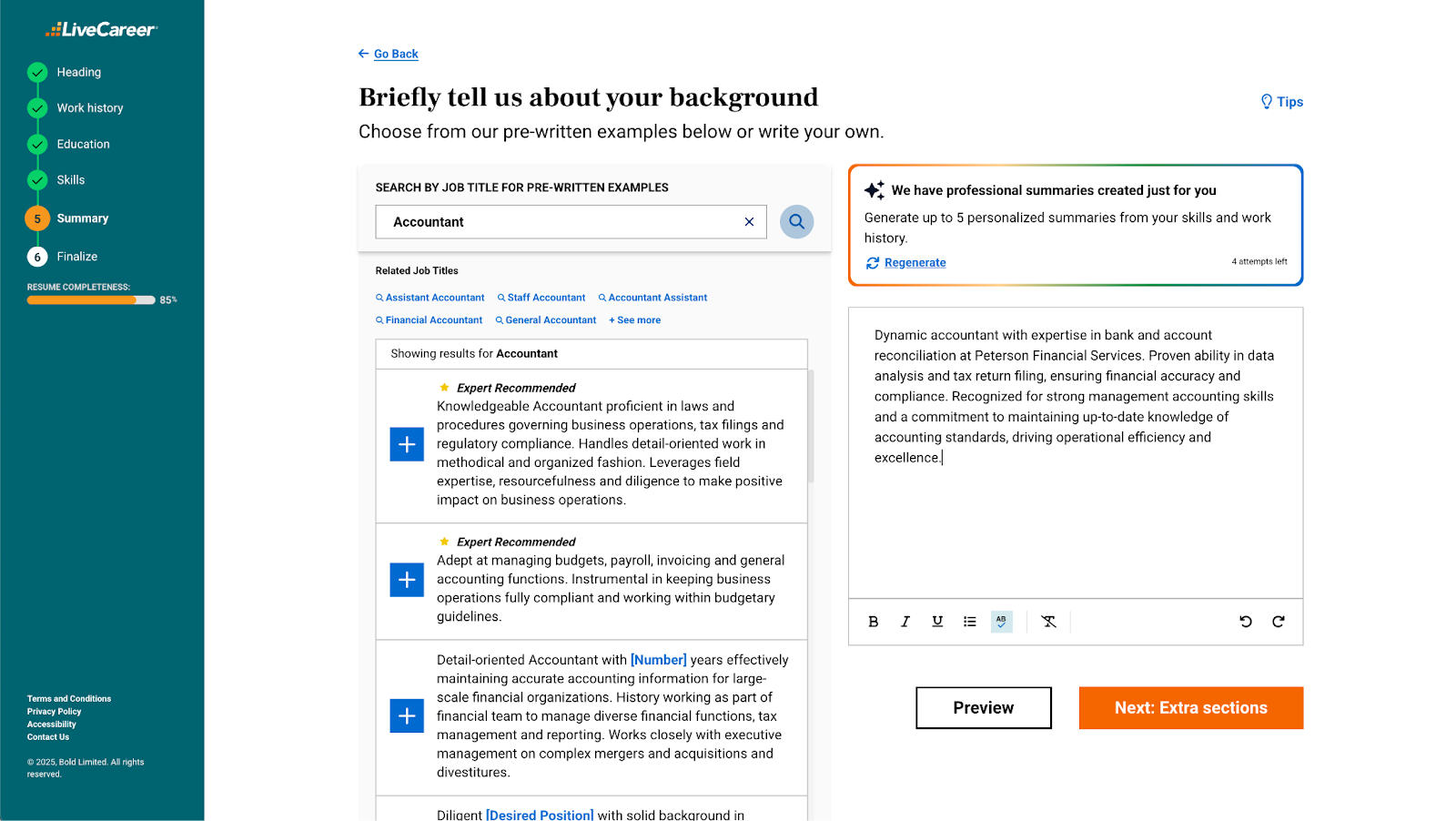This screenshot has width=1456, height=821.
Task: Expand related job titles with See more
Action: point(635,320)
